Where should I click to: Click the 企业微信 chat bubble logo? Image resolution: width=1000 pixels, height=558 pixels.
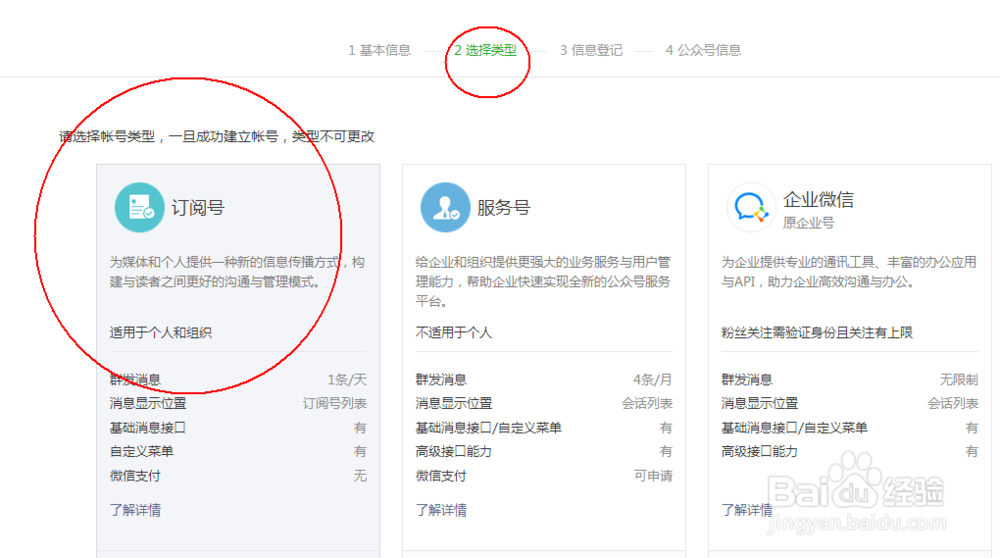point(751,207)
